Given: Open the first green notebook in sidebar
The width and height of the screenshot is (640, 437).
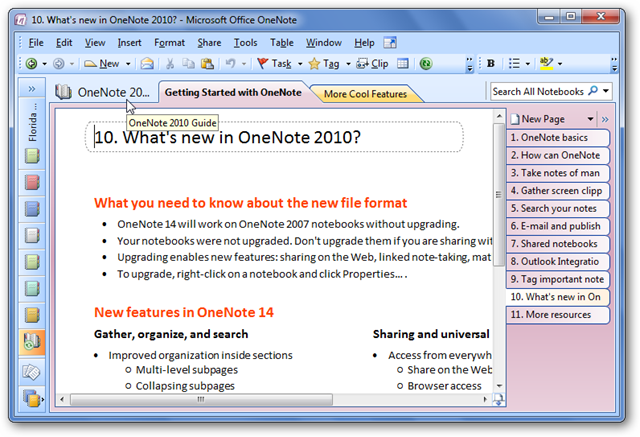Looking at the screenshot, I should (x=32, y=156).
